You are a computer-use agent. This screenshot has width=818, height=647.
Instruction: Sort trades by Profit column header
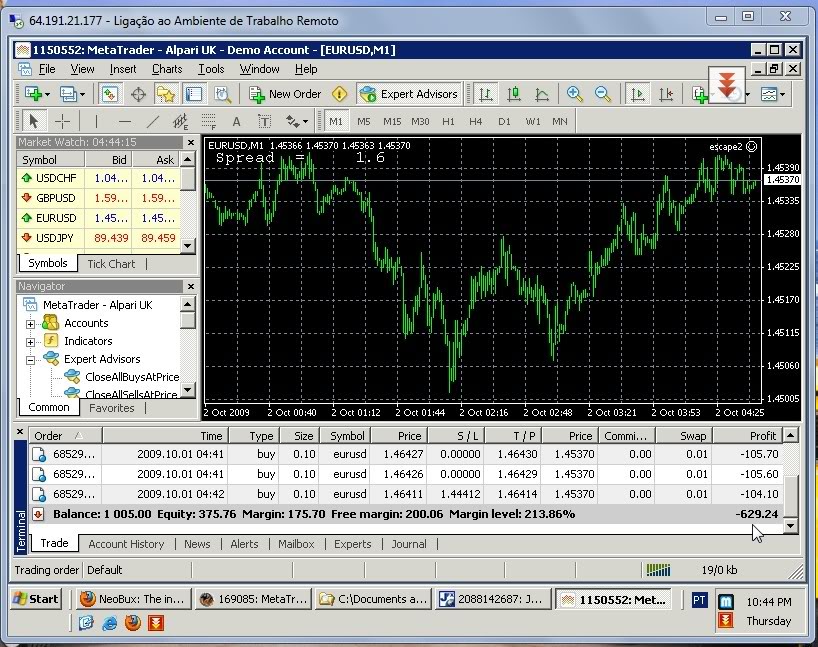748,436
